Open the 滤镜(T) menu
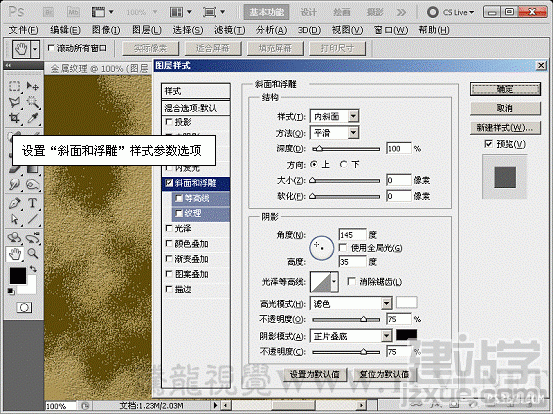Viewport: 553px width, 414px height. [229, 30]
